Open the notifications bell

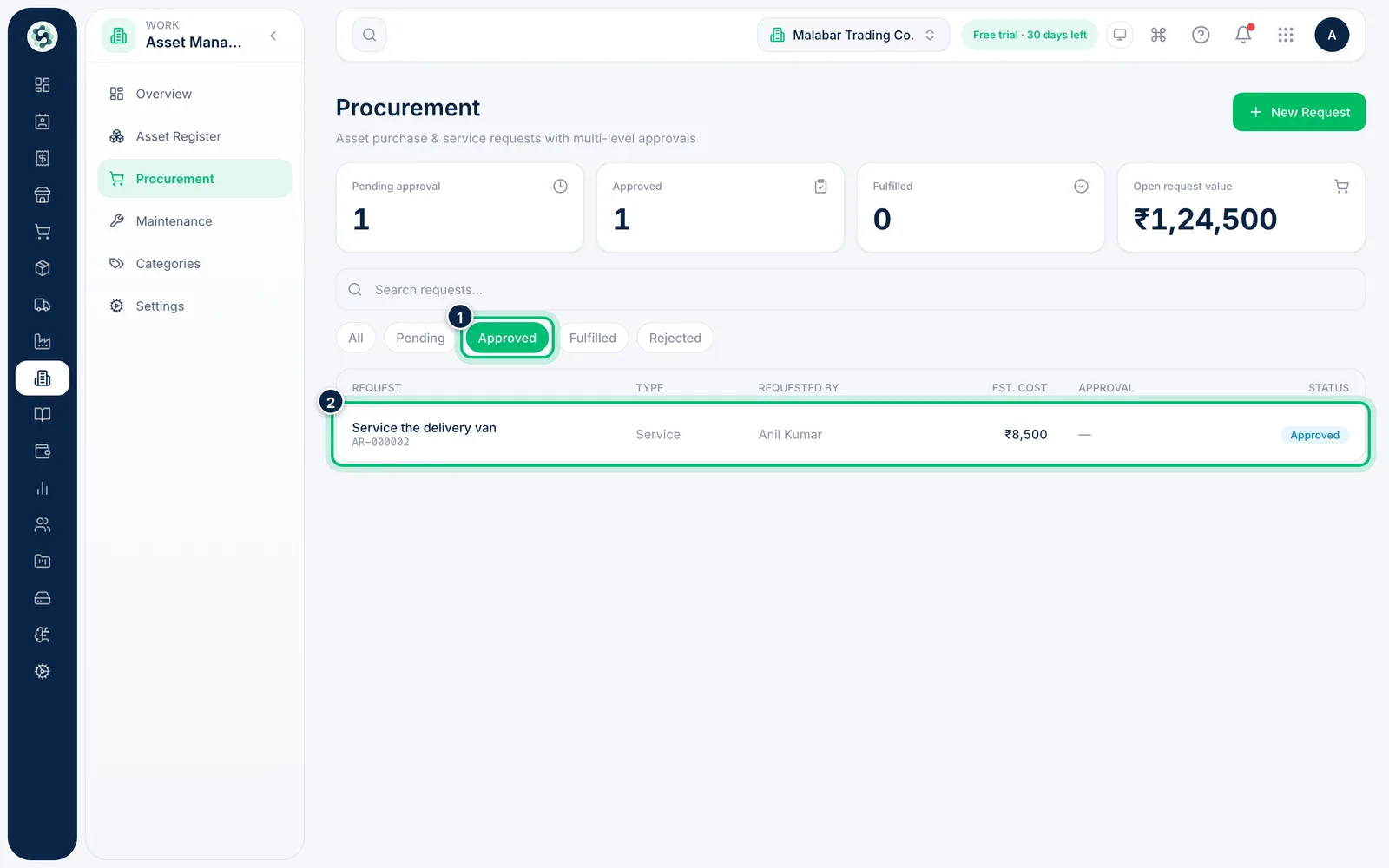[x=1243, y=35]
